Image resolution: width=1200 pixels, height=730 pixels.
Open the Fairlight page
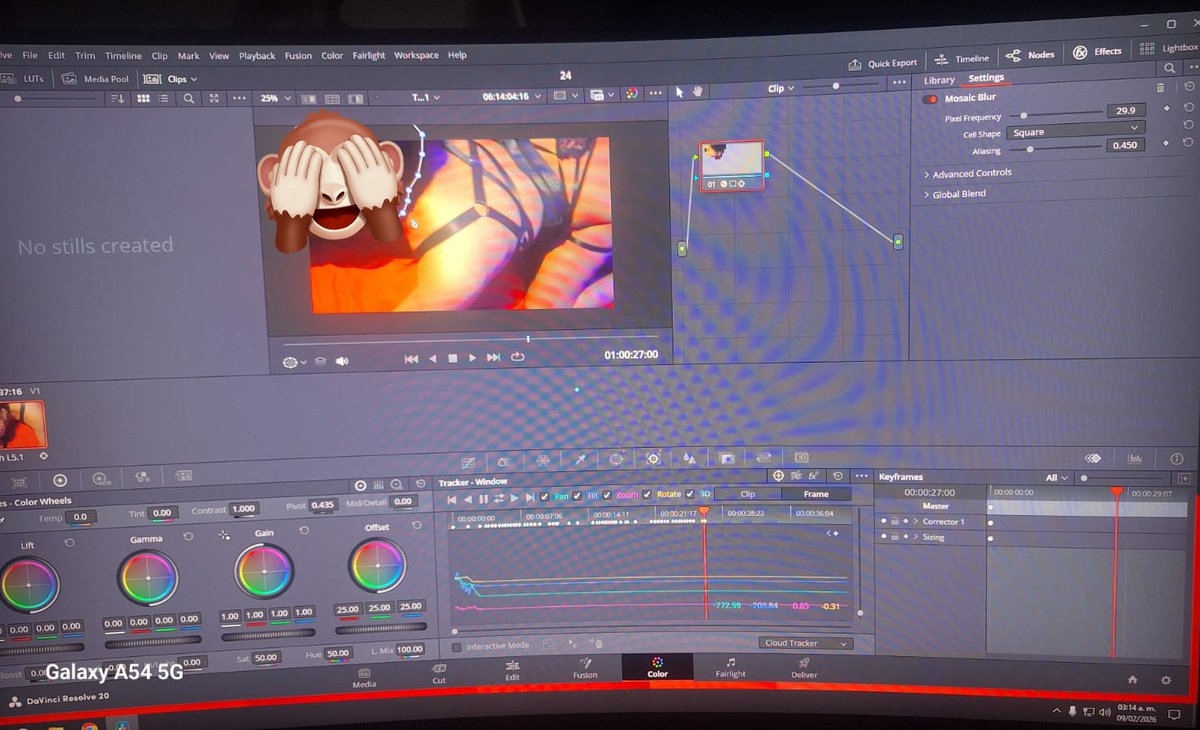(x=730, y=667)
